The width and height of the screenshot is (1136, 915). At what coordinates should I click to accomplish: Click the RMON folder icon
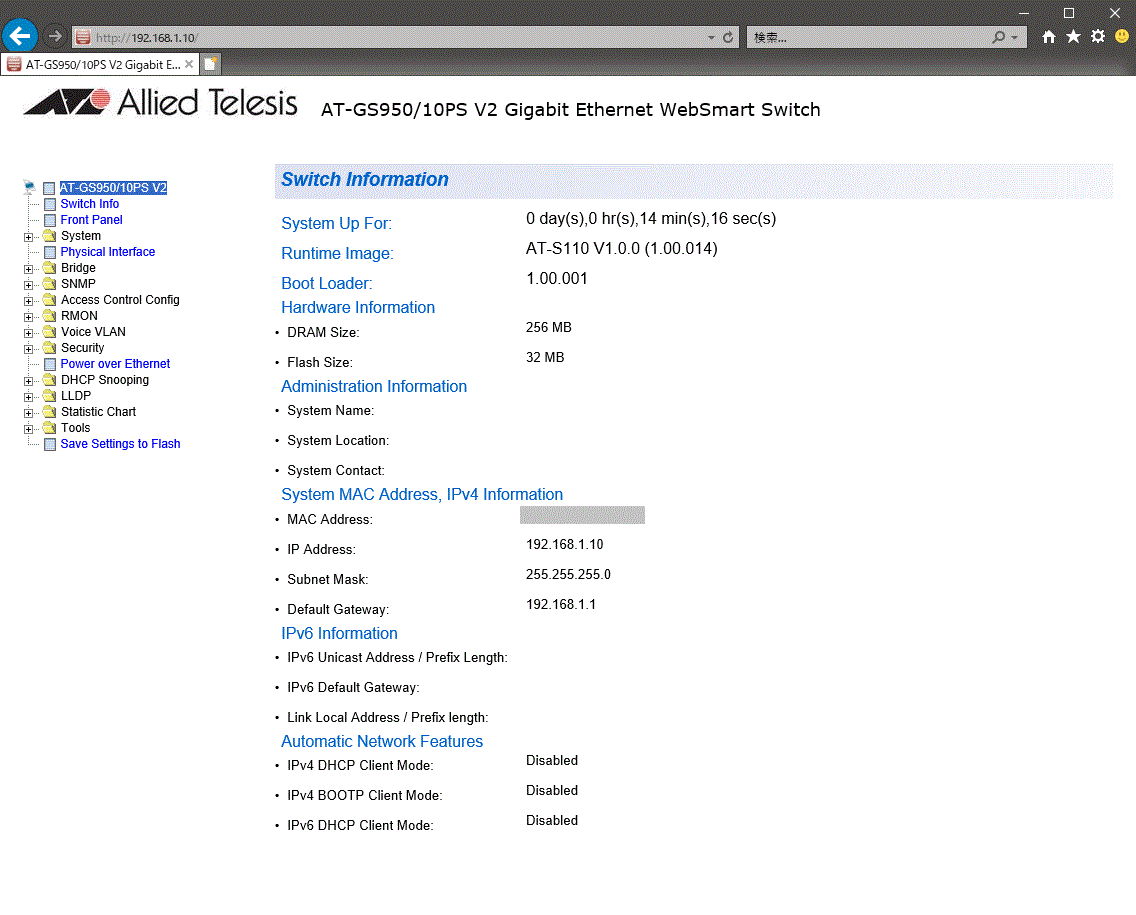(x=49, y=315)
